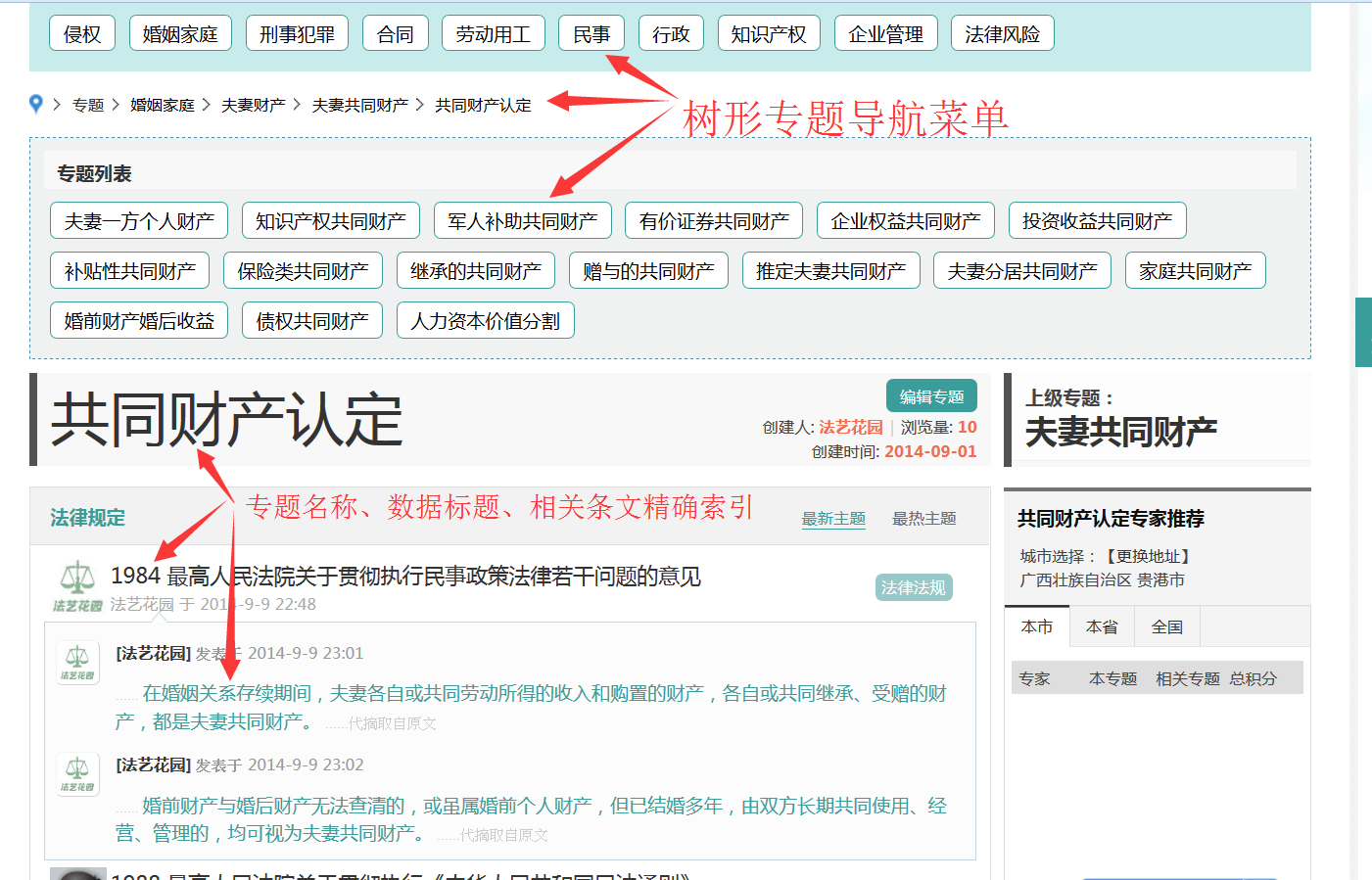
Task: Switch to the 最热主题 tab
Action: pos(923,519)
